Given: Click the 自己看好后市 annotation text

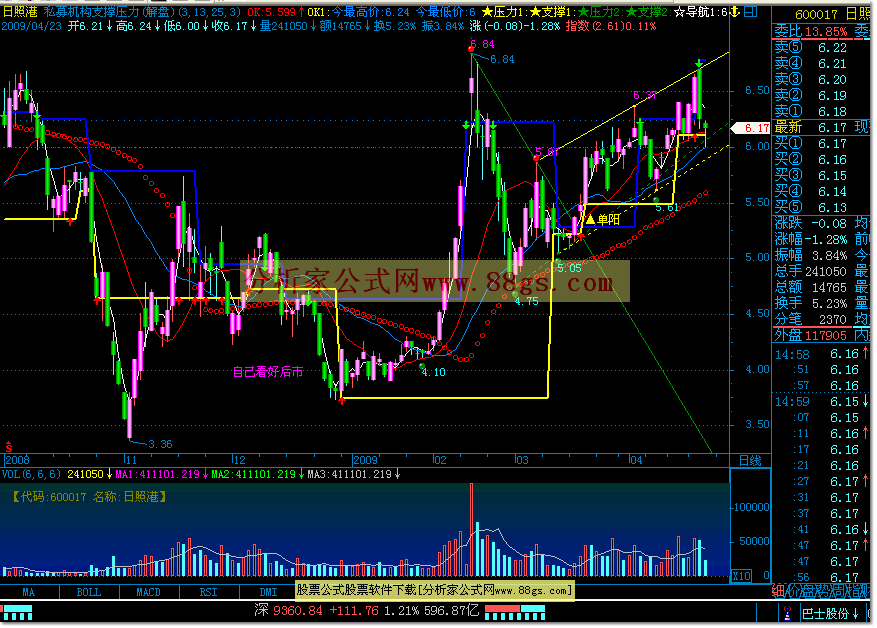Looking at the screenshot, I should pos(268,371).
